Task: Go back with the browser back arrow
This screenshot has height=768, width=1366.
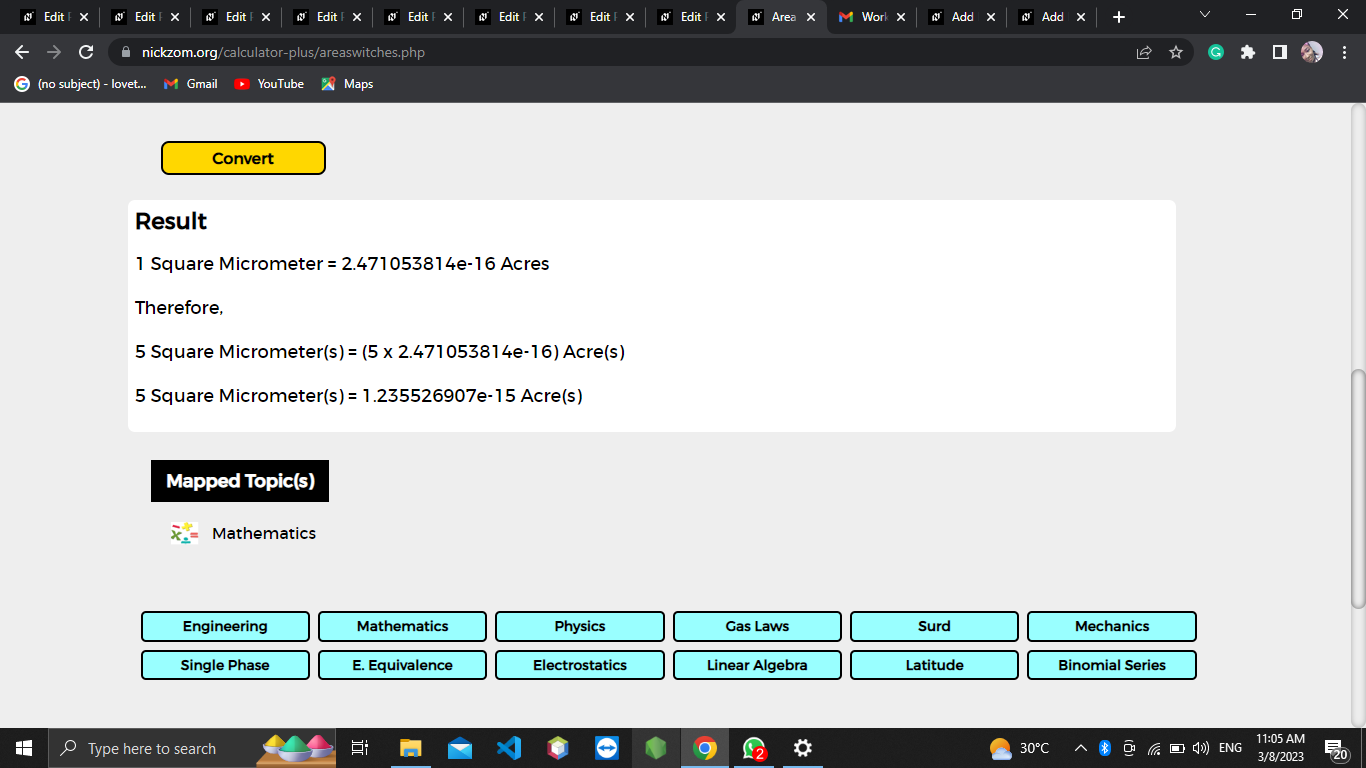Action: pyautogui.click(x=22, y=52)
